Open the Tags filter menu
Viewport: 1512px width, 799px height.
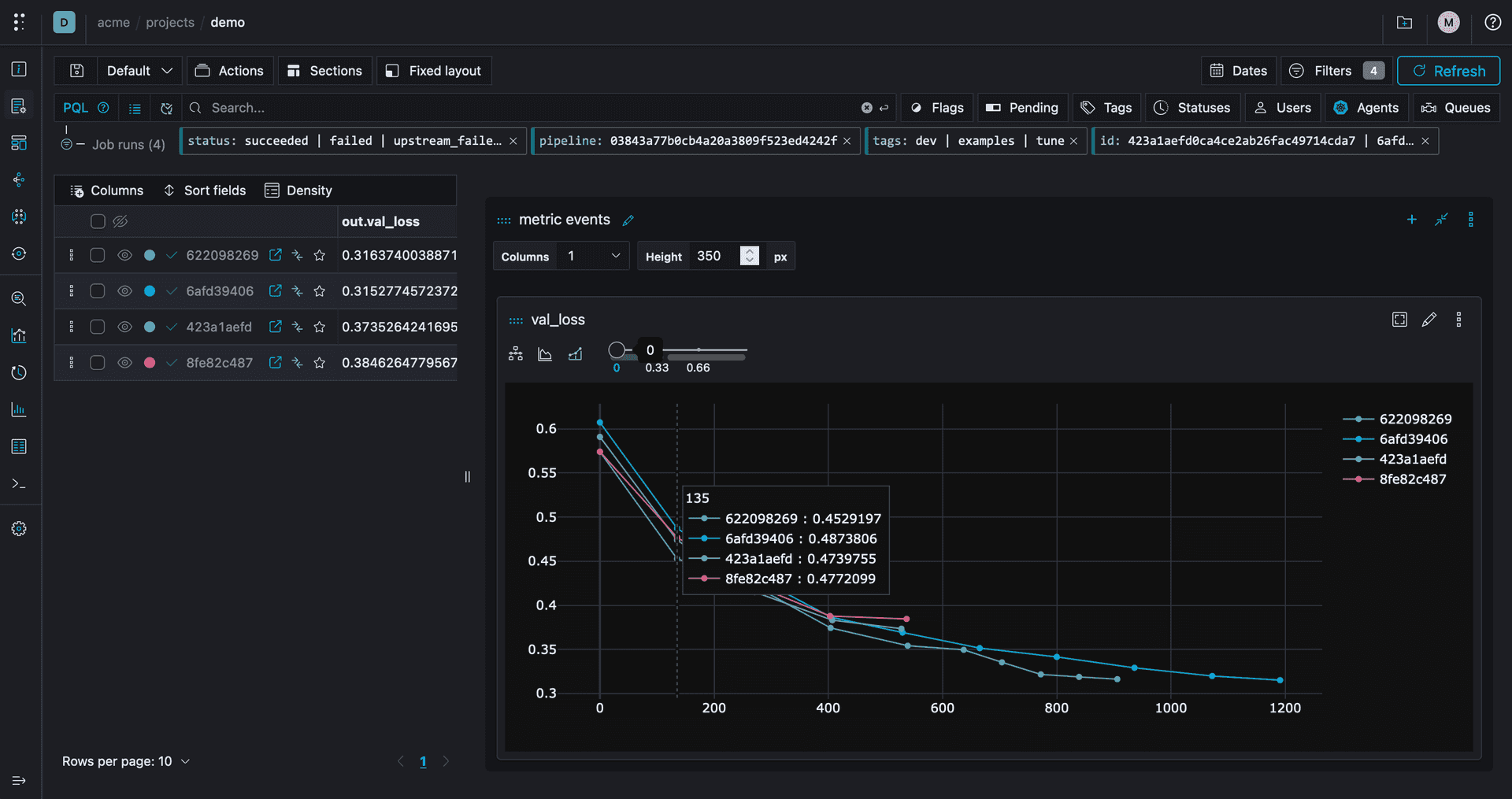pos(1106,107)
